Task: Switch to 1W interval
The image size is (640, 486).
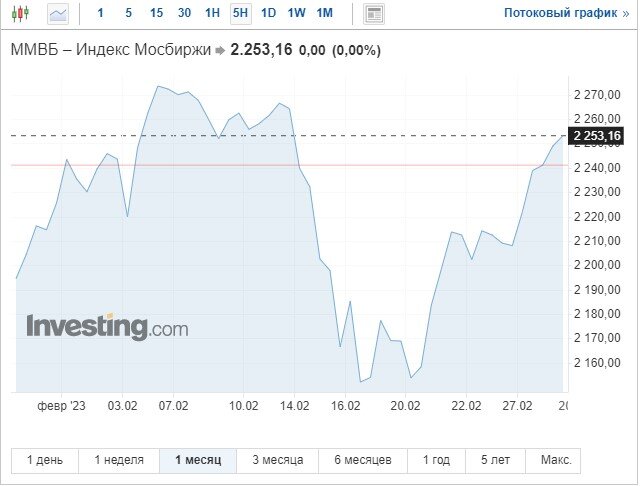Action: point(296,13)
